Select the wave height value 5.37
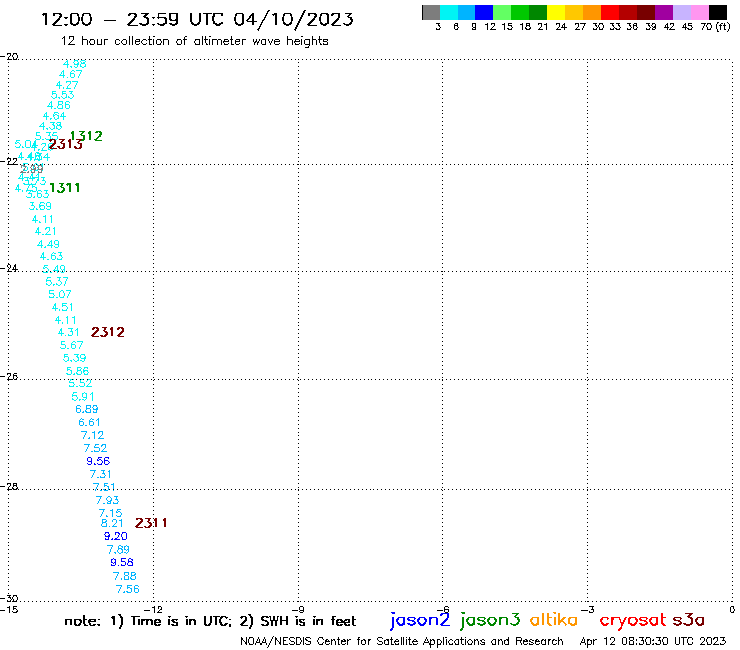This screenshot has height=650, width=740. tap(57, 282)
